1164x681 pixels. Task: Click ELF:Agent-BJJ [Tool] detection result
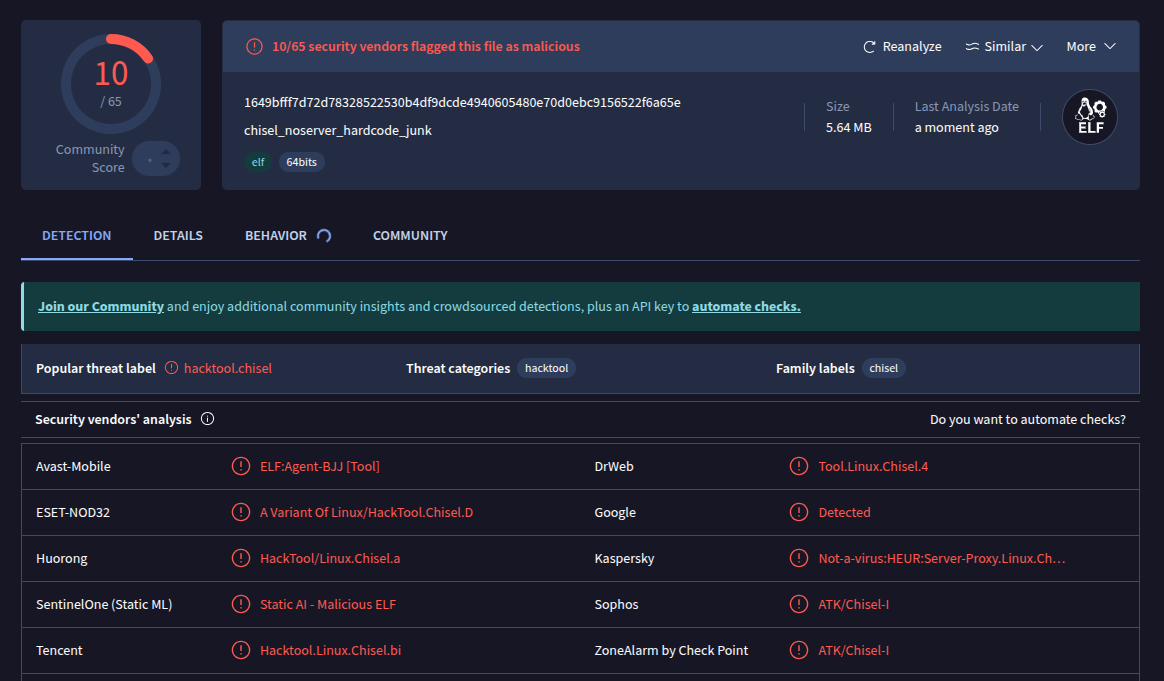[x=320, y=466]
